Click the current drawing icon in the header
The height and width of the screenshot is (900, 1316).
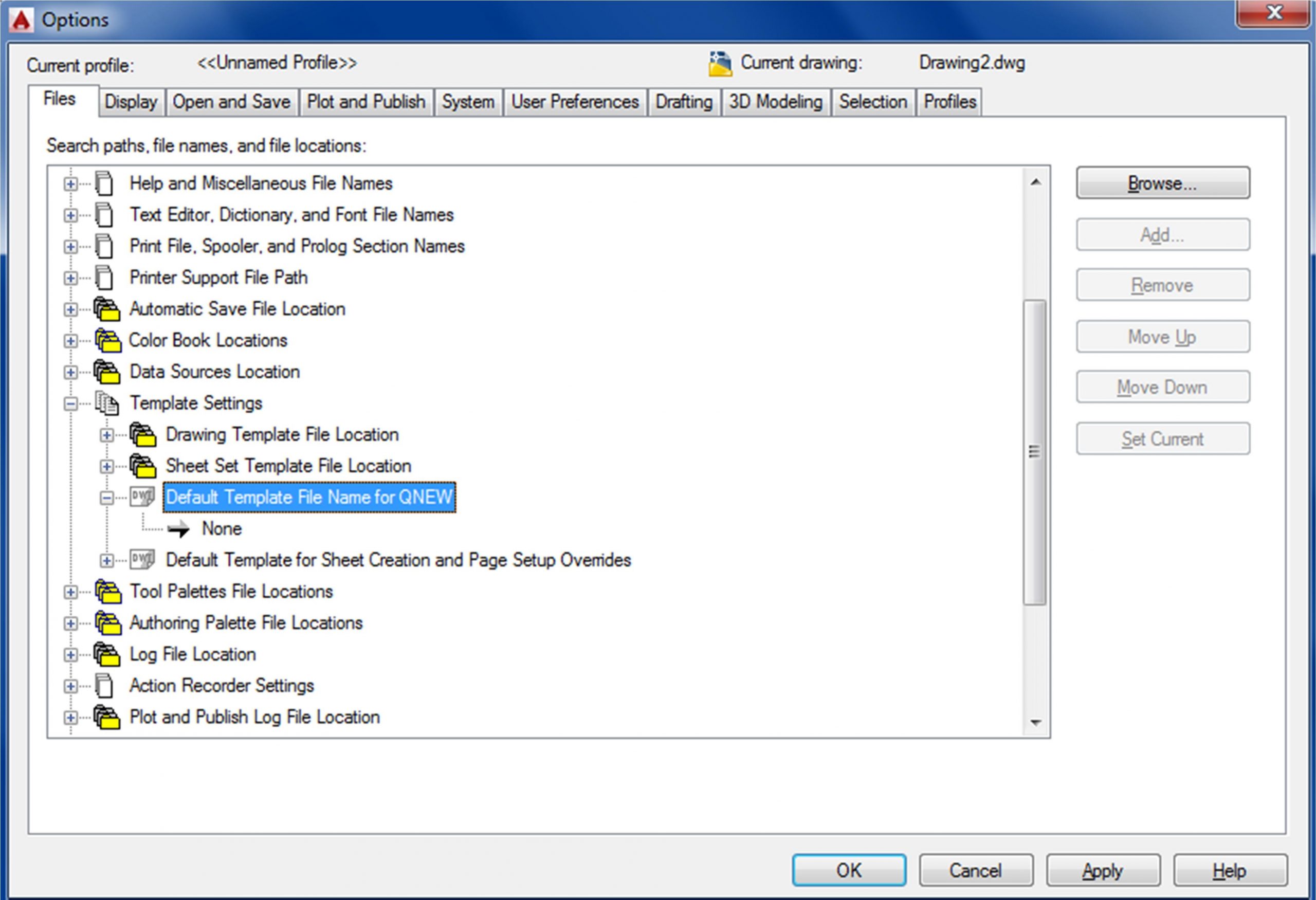pyautogui.click(x=720, y=64)
